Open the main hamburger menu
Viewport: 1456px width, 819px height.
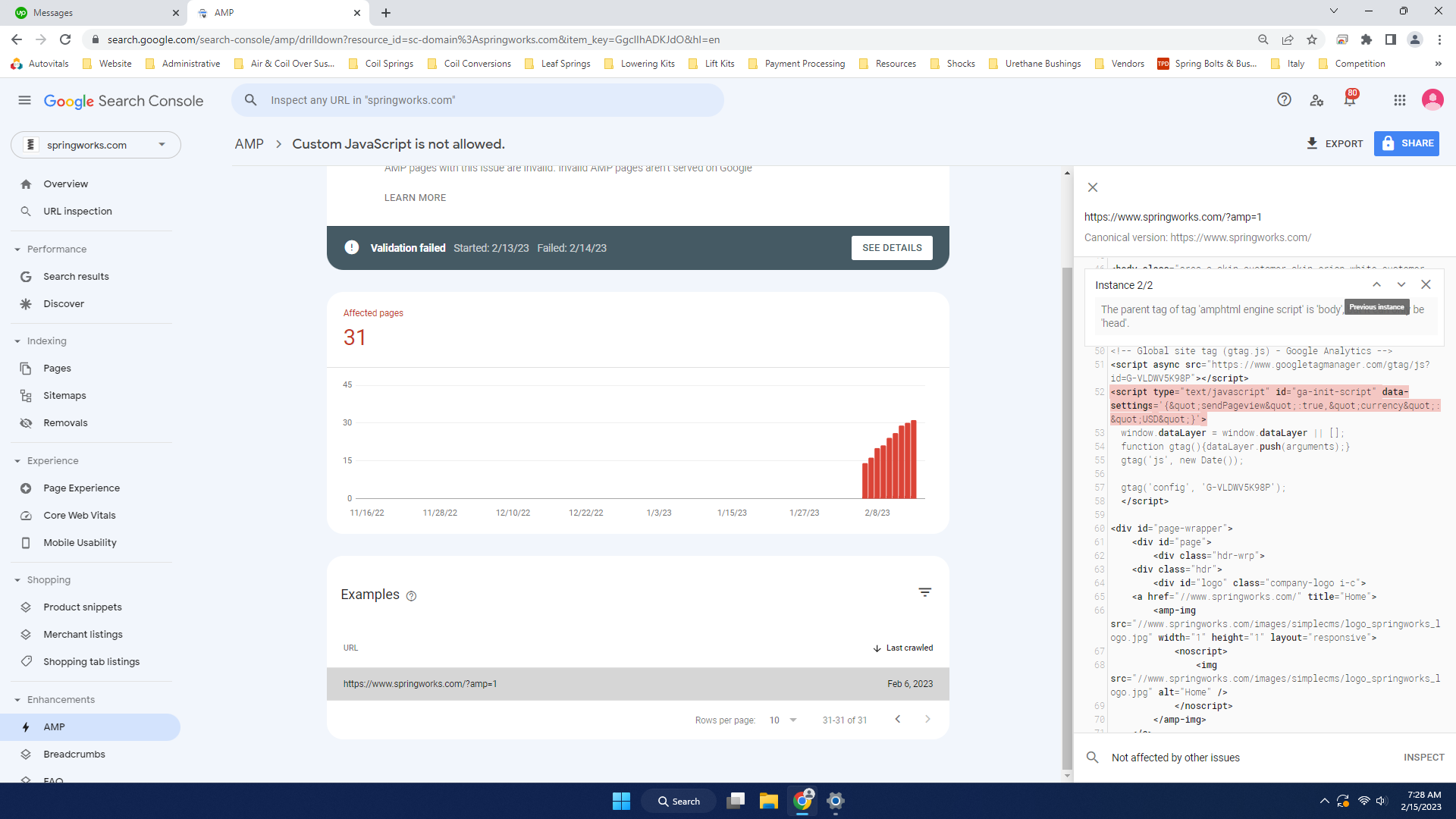point(24,100)
